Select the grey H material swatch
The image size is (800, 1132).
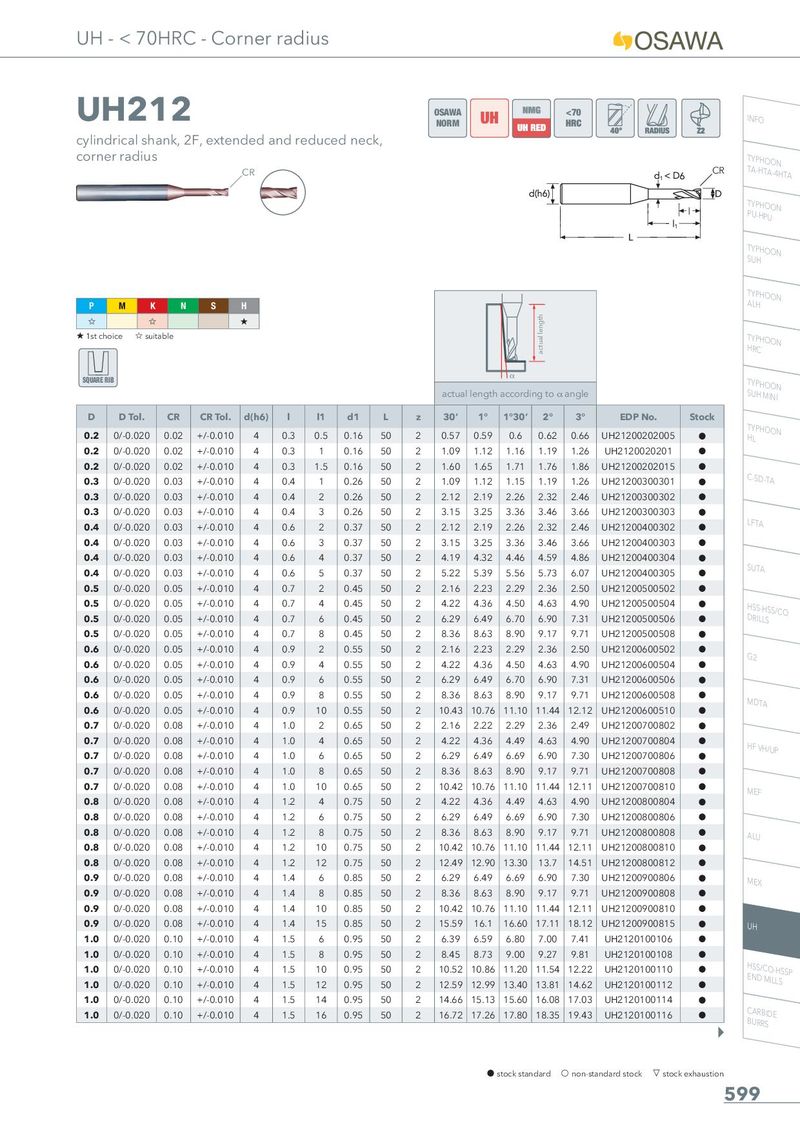coord(244,305)
